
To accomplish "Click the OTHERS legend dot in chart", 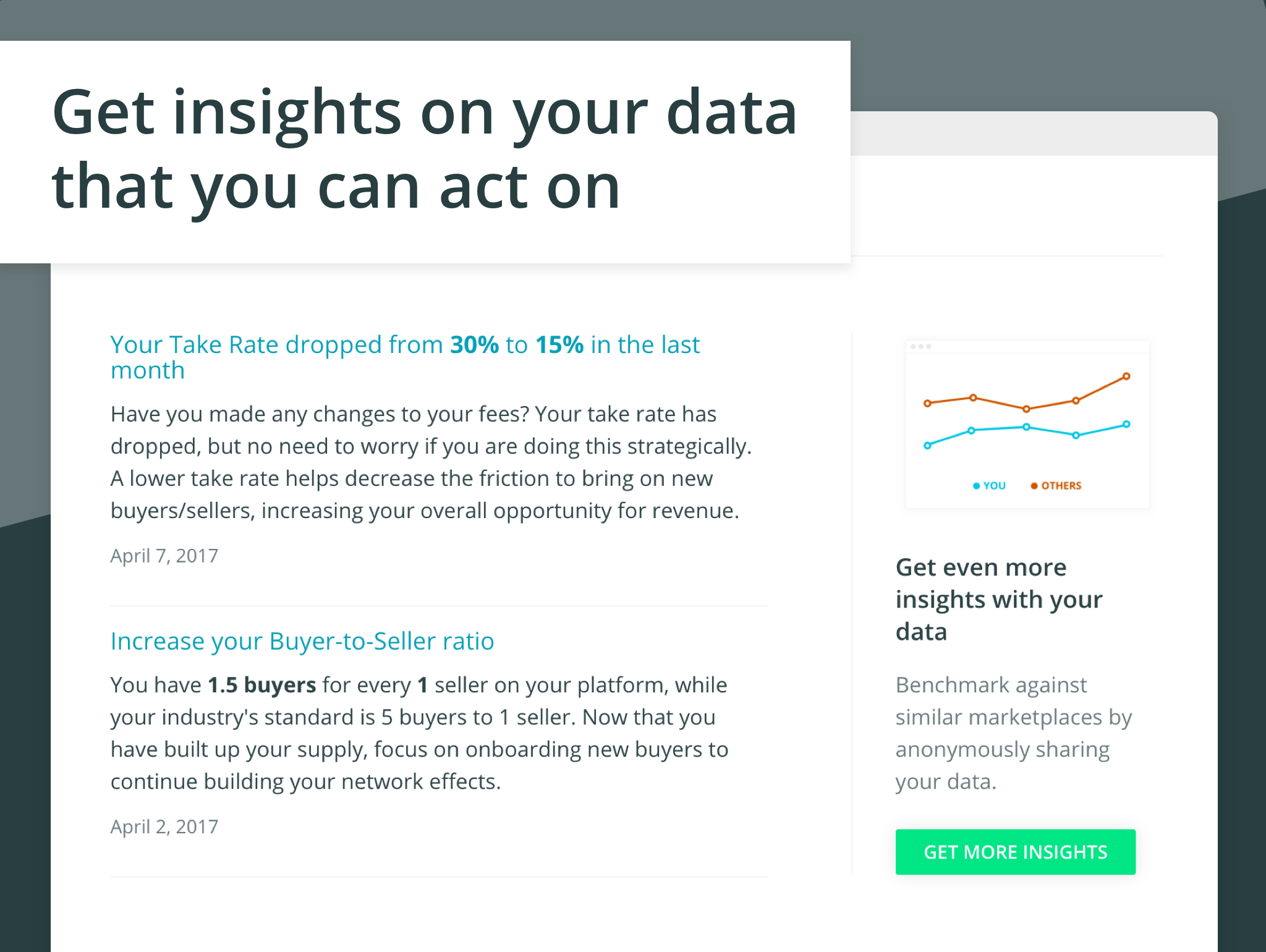I will [x=1034, y=486].
